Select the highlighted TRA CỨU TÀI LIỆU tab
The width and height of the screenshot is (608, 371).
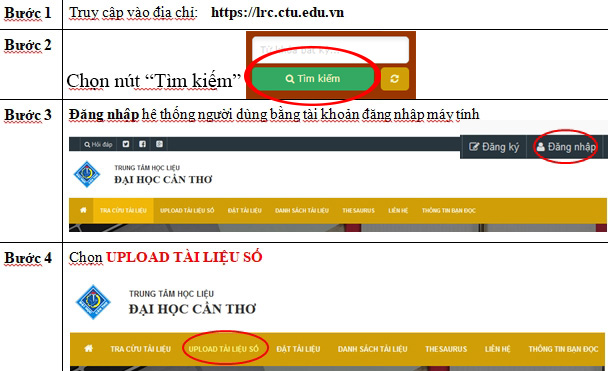pos(123,211)
